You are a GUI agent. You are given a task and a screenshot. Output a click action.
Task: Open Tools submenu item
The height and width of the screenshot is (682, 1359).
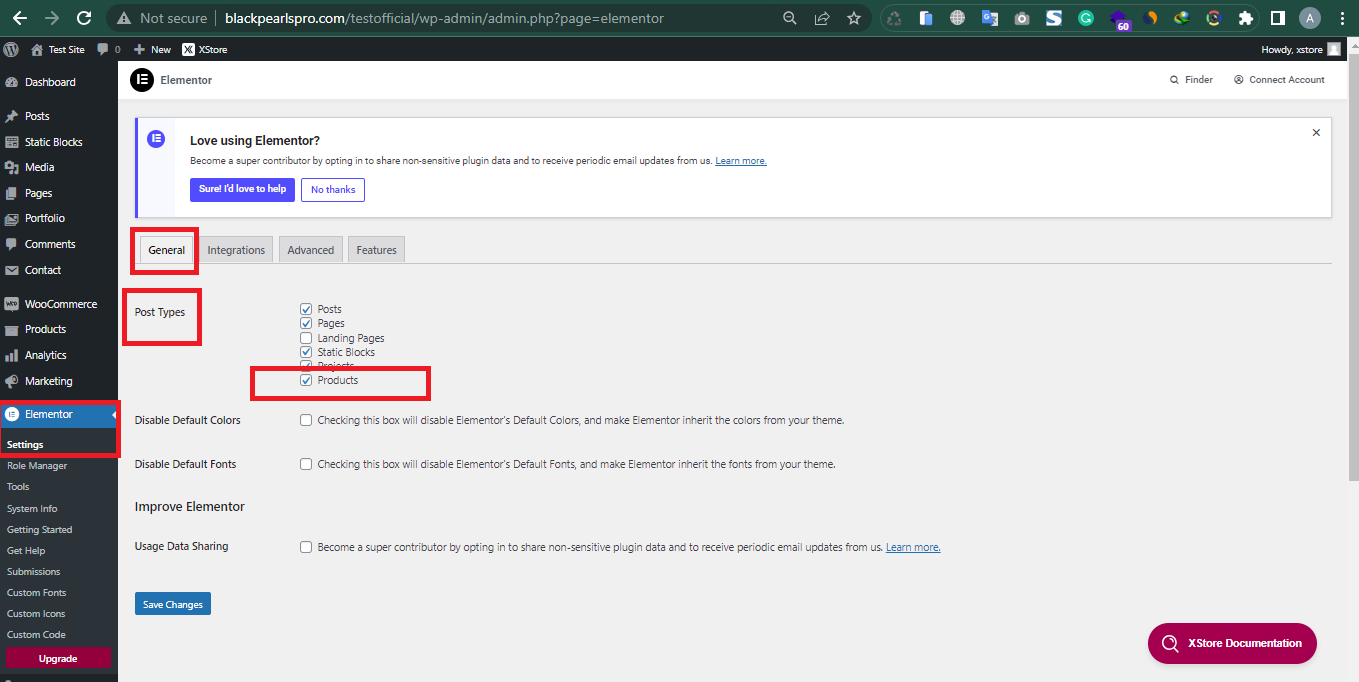(18, 487)
